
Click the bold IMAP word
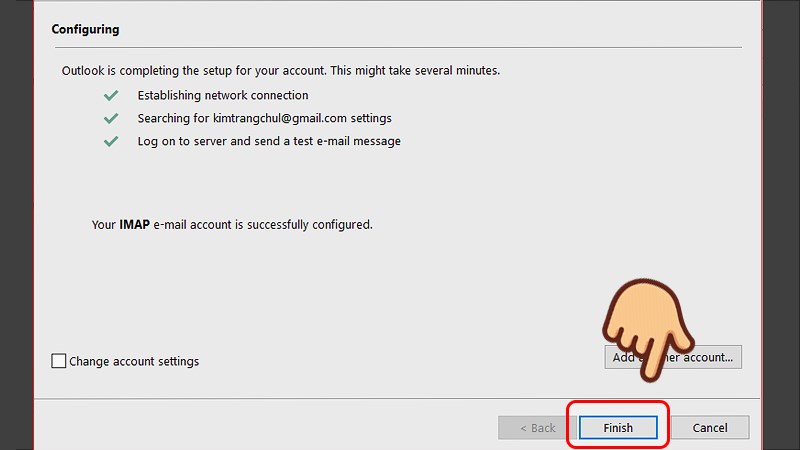pyautogui.click(x=135, y=225)
